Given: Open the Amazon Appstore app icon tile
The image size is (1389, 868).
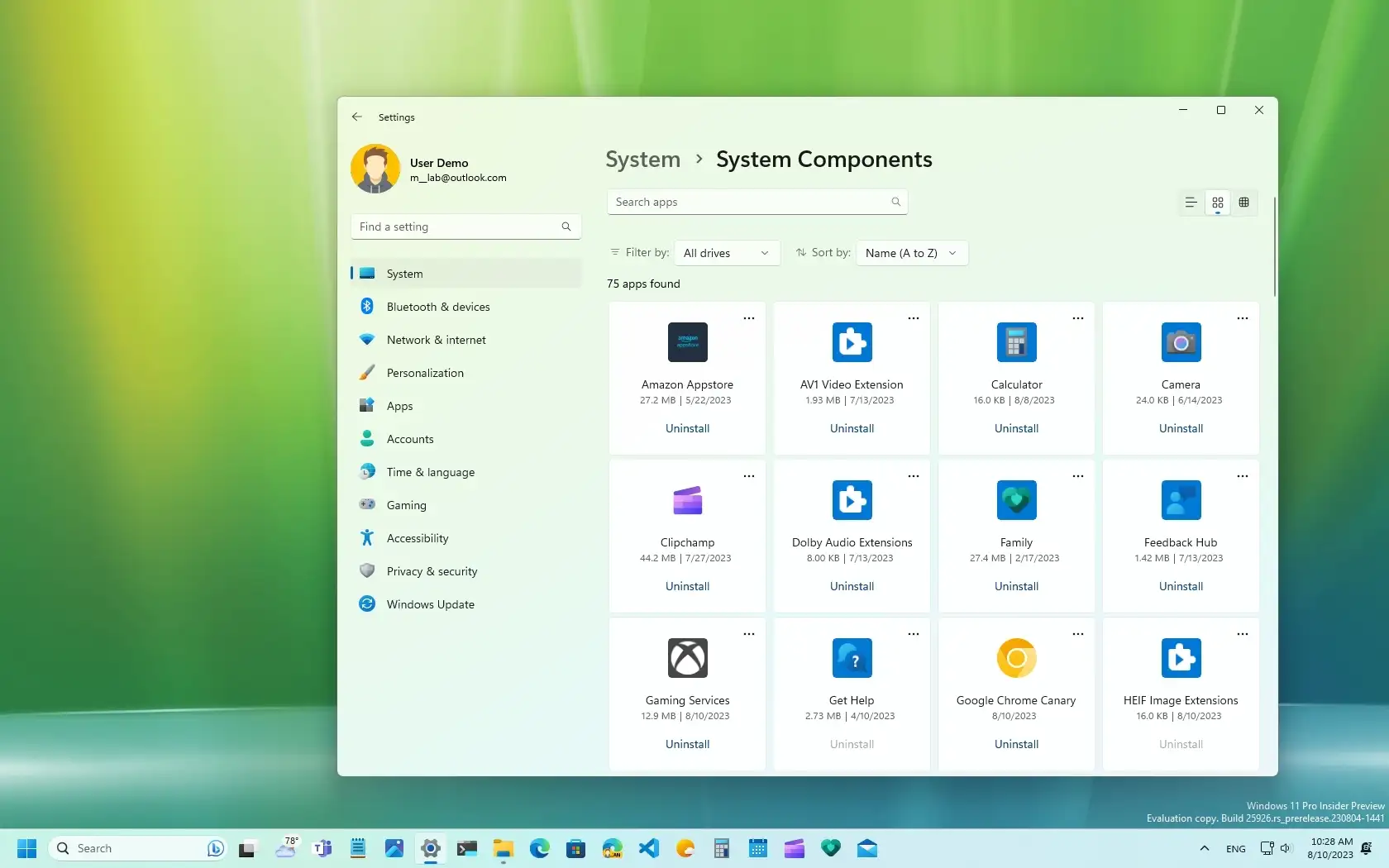Looking at the screenshot, I should click(x=687, y=341).
